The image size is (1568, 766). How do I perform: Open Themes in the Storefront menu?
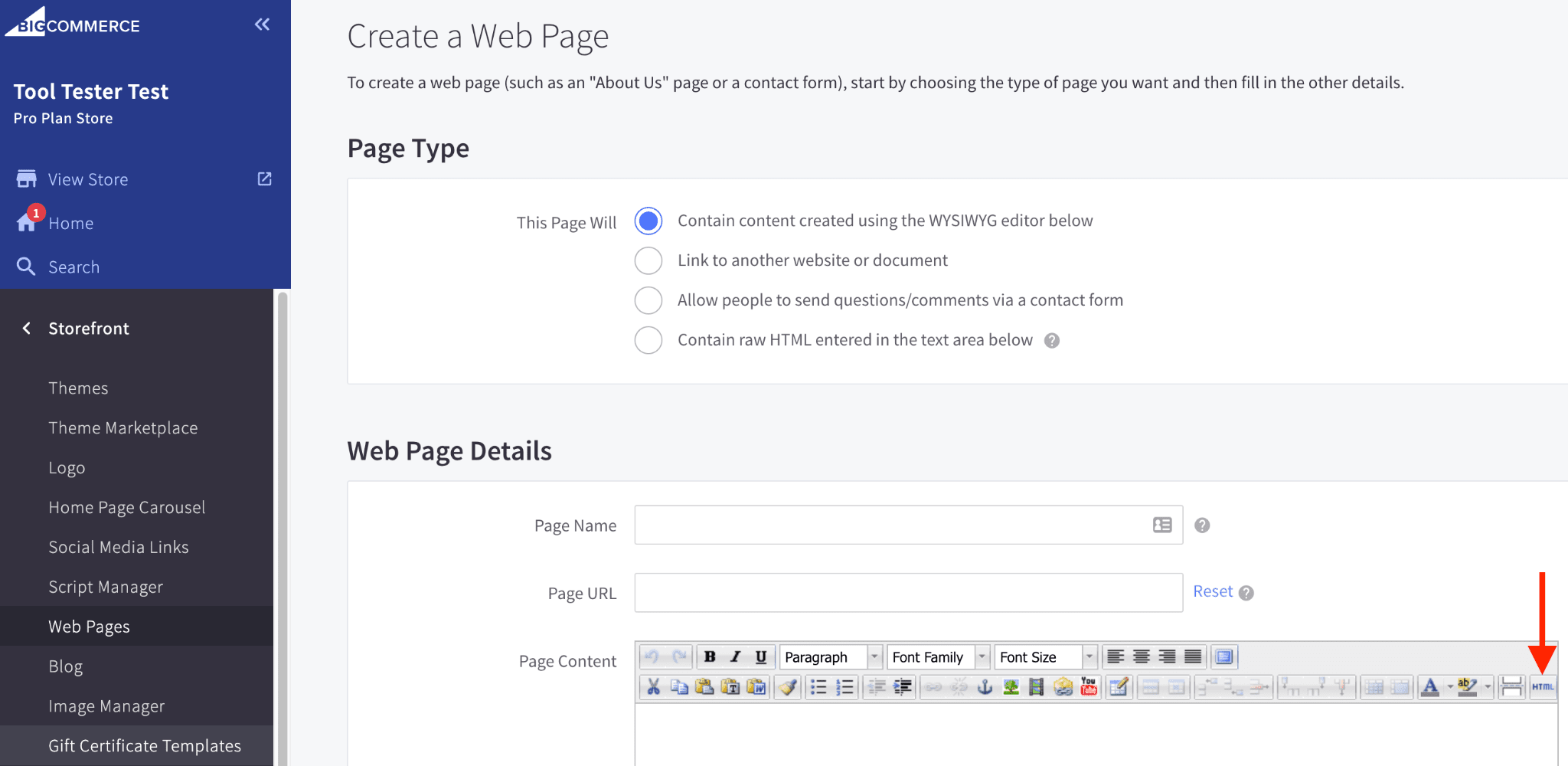pos(78,388)
